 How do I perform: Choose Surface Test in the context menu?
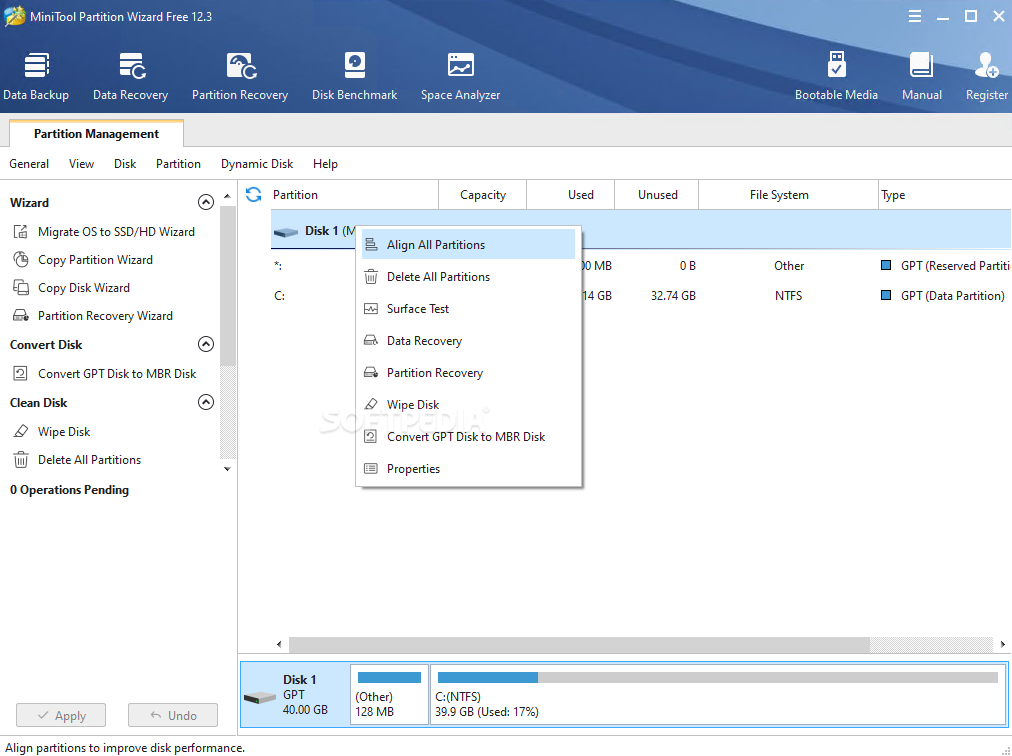coord(469,309)
